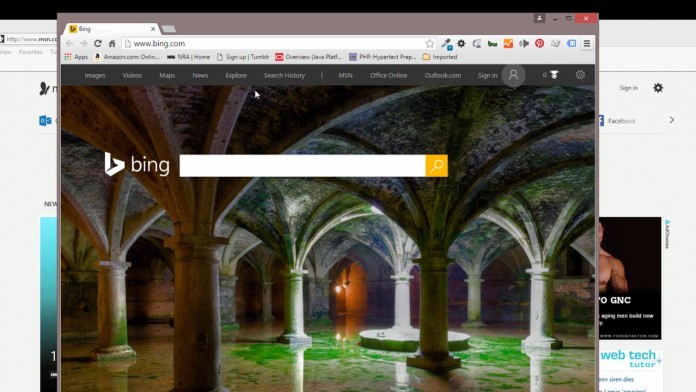This screenshot has height=392, width=696.
Task: Go to the browser home page icon
Action: 112,44
